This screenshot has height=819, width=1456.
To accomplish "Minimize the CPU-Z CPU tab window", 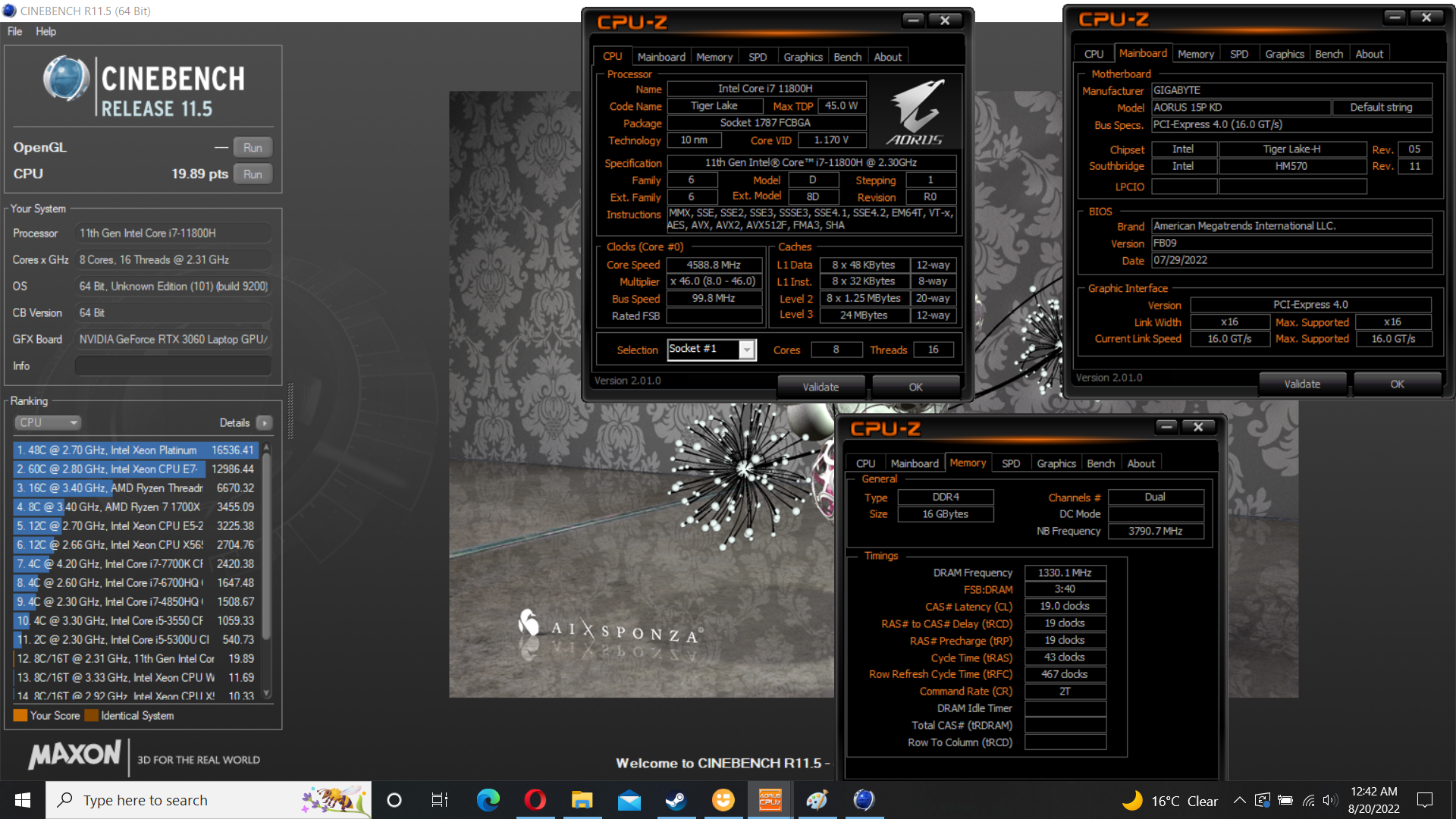I will click(915, 20).
